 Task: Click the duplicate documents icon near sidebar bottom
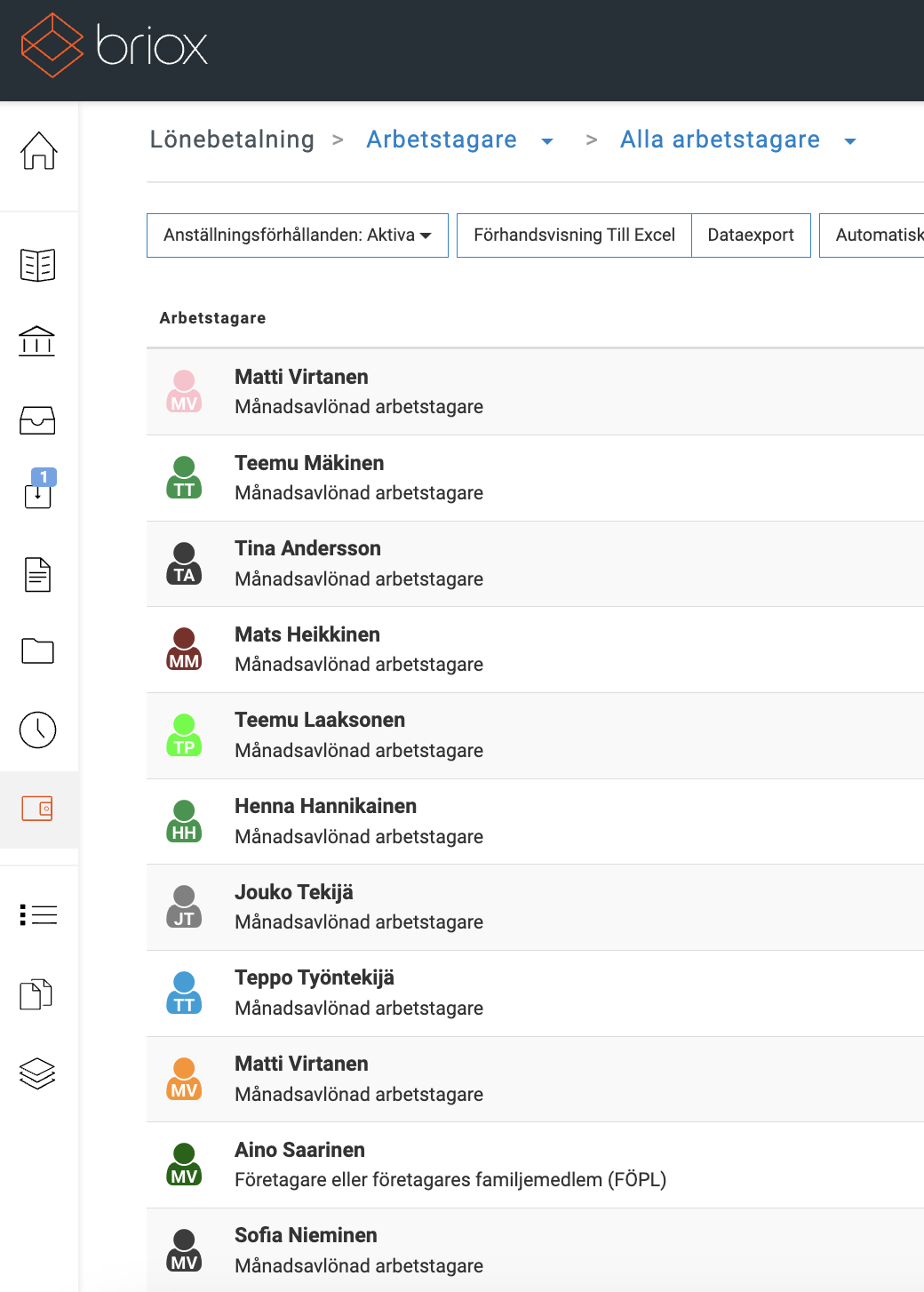click(x=38, y=994)
